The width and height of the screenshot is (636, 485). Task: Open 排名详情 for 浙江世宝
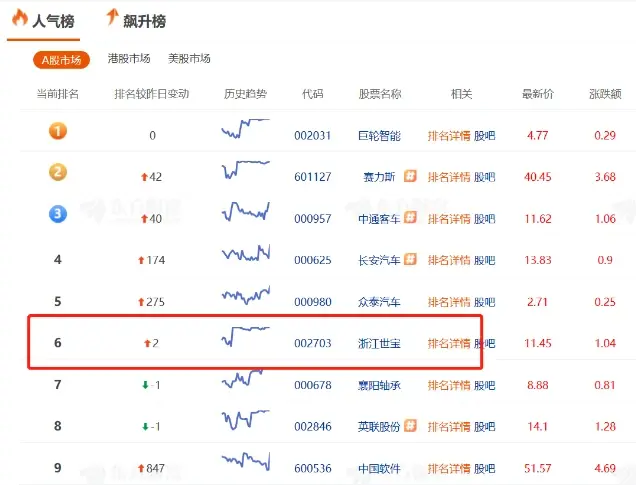click(x=449, y=343)
